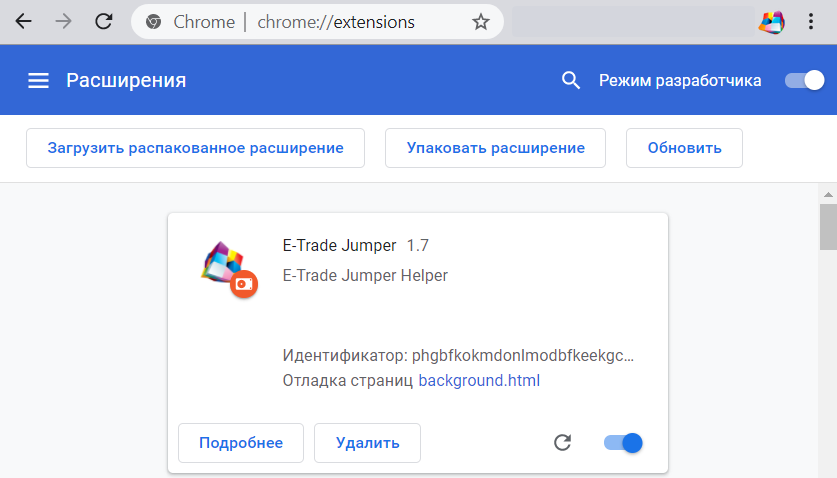Reload the current page

click(102, 22)
